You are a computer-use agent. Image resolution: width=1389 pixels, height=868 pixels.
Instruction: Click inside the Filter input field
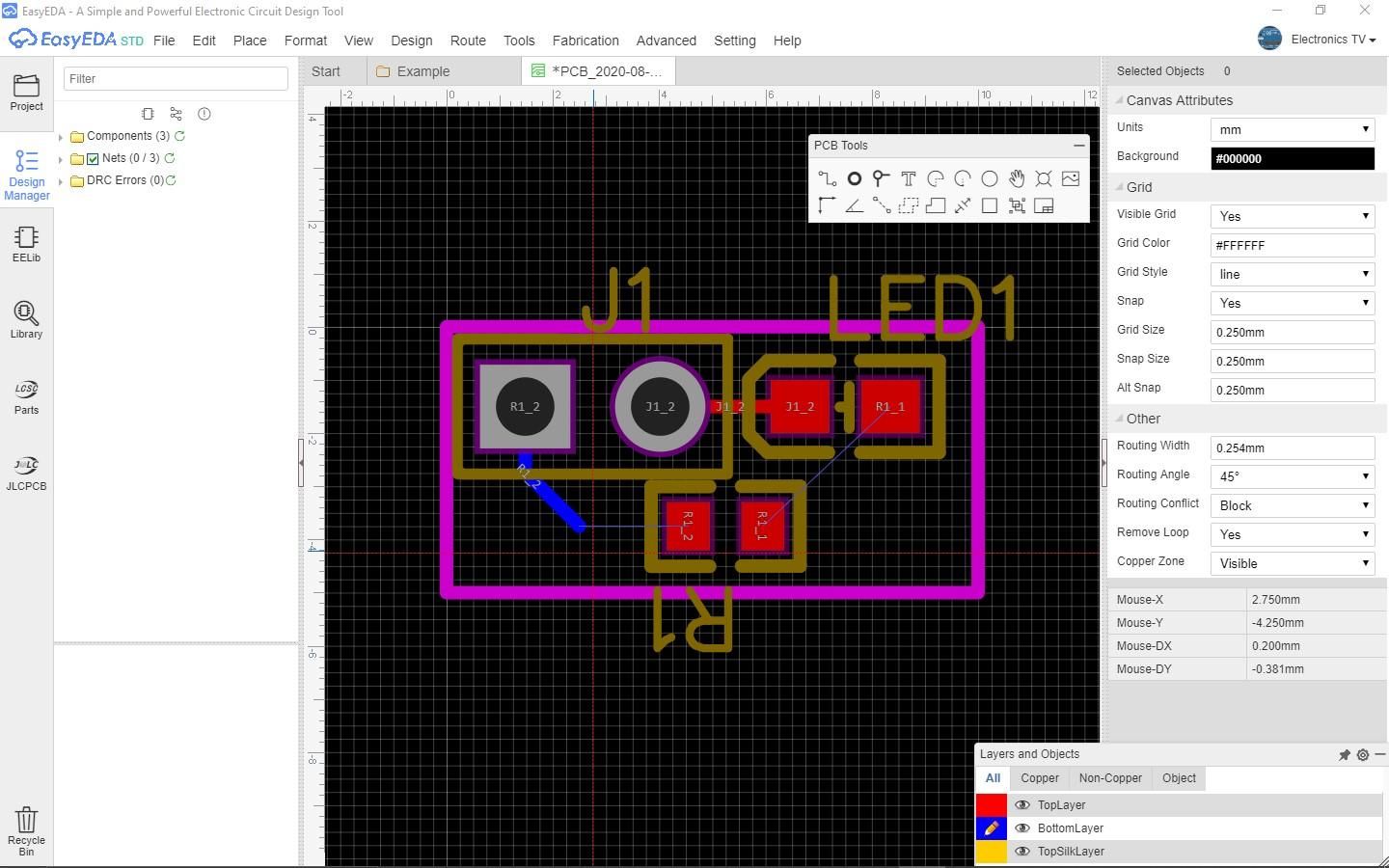(x=176, y=78)
